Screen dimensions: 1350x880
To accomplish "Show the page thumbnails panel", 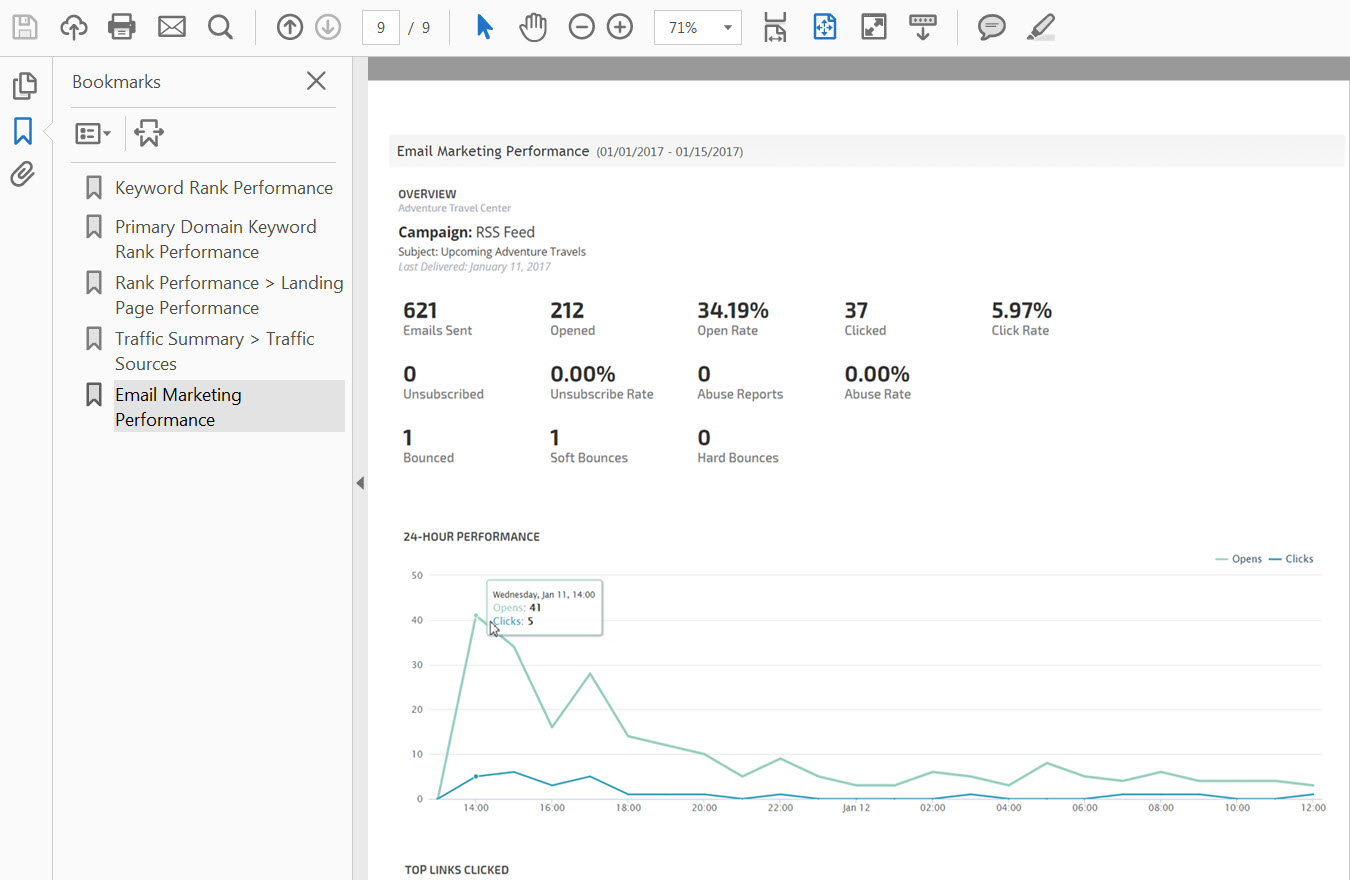I will (24, 86).
